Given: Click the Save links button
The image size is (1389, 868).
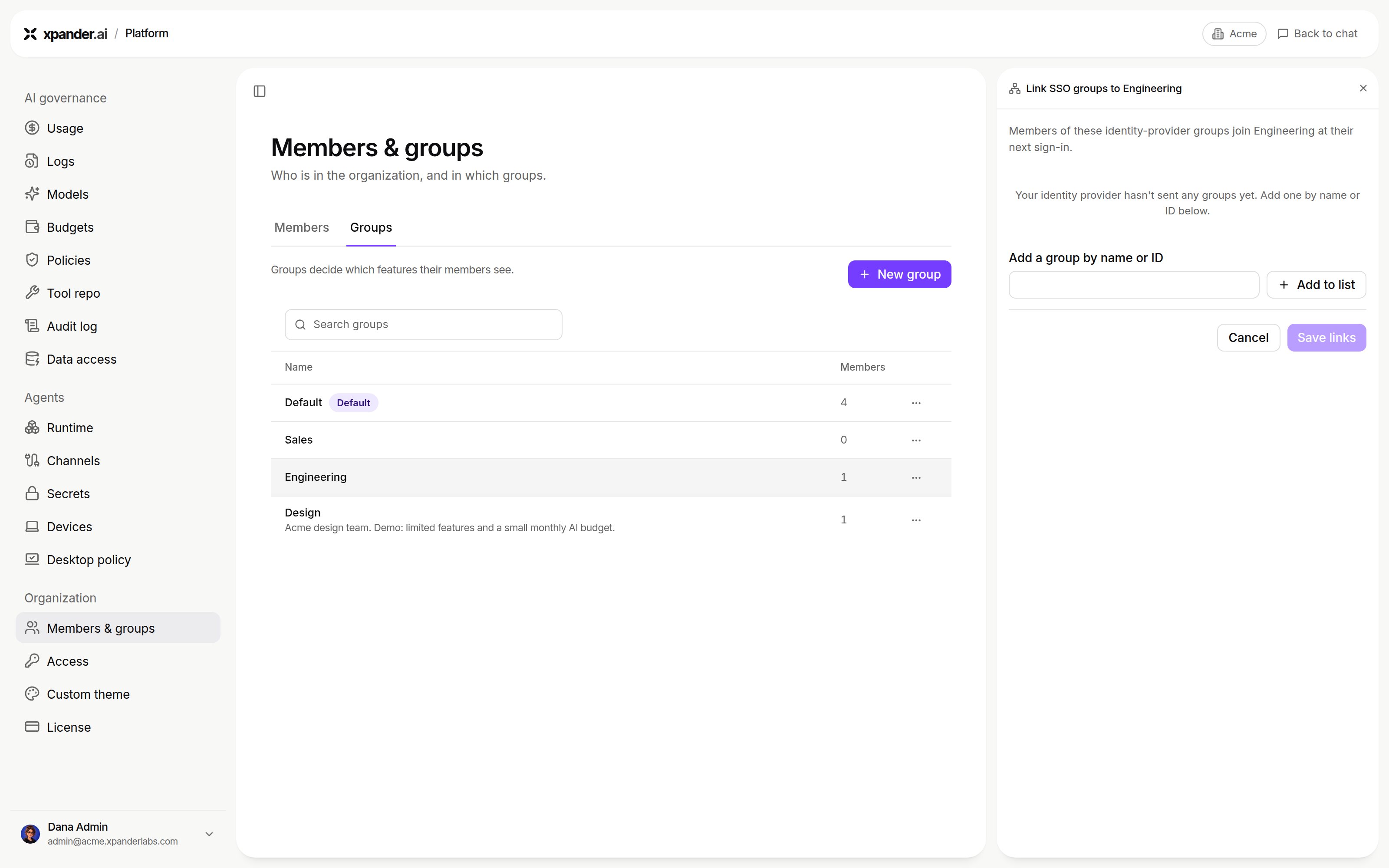Looking at the screenshot, I should pos(1326,338).
